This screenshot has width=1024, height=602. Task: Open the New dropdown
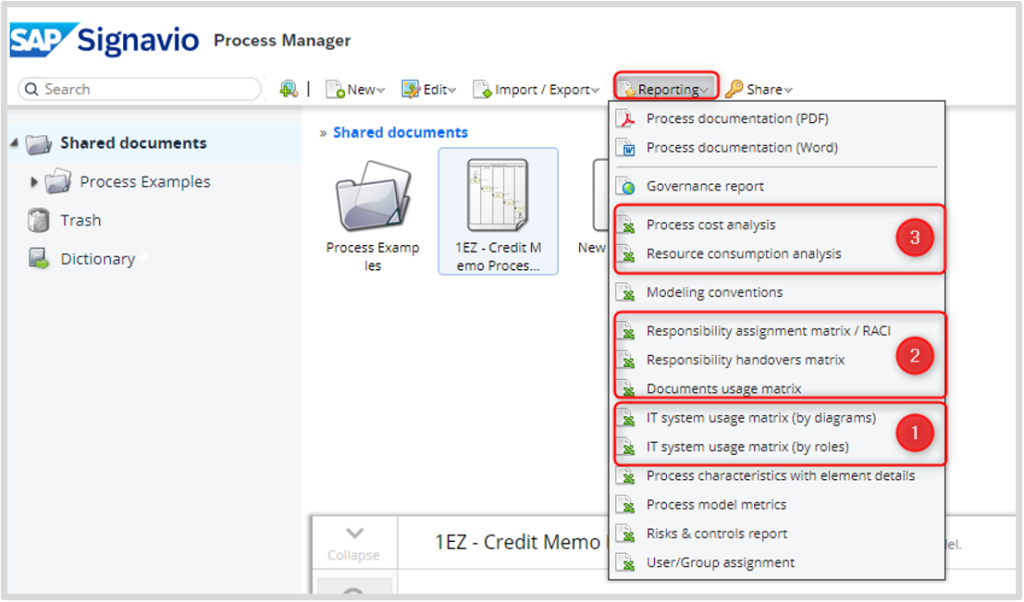[x=355, y=89]
